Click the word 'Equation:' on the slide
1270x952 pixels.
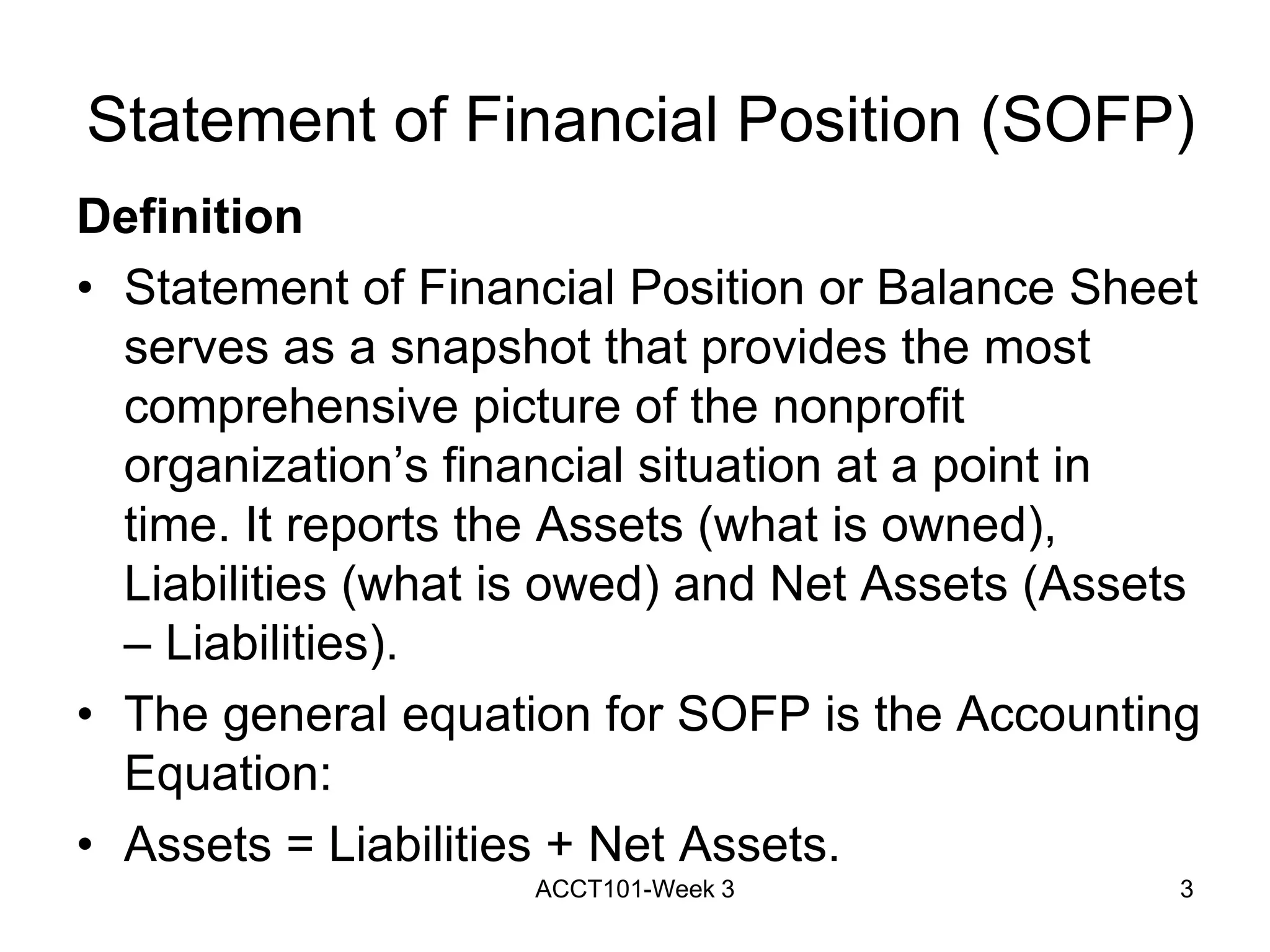228,773
